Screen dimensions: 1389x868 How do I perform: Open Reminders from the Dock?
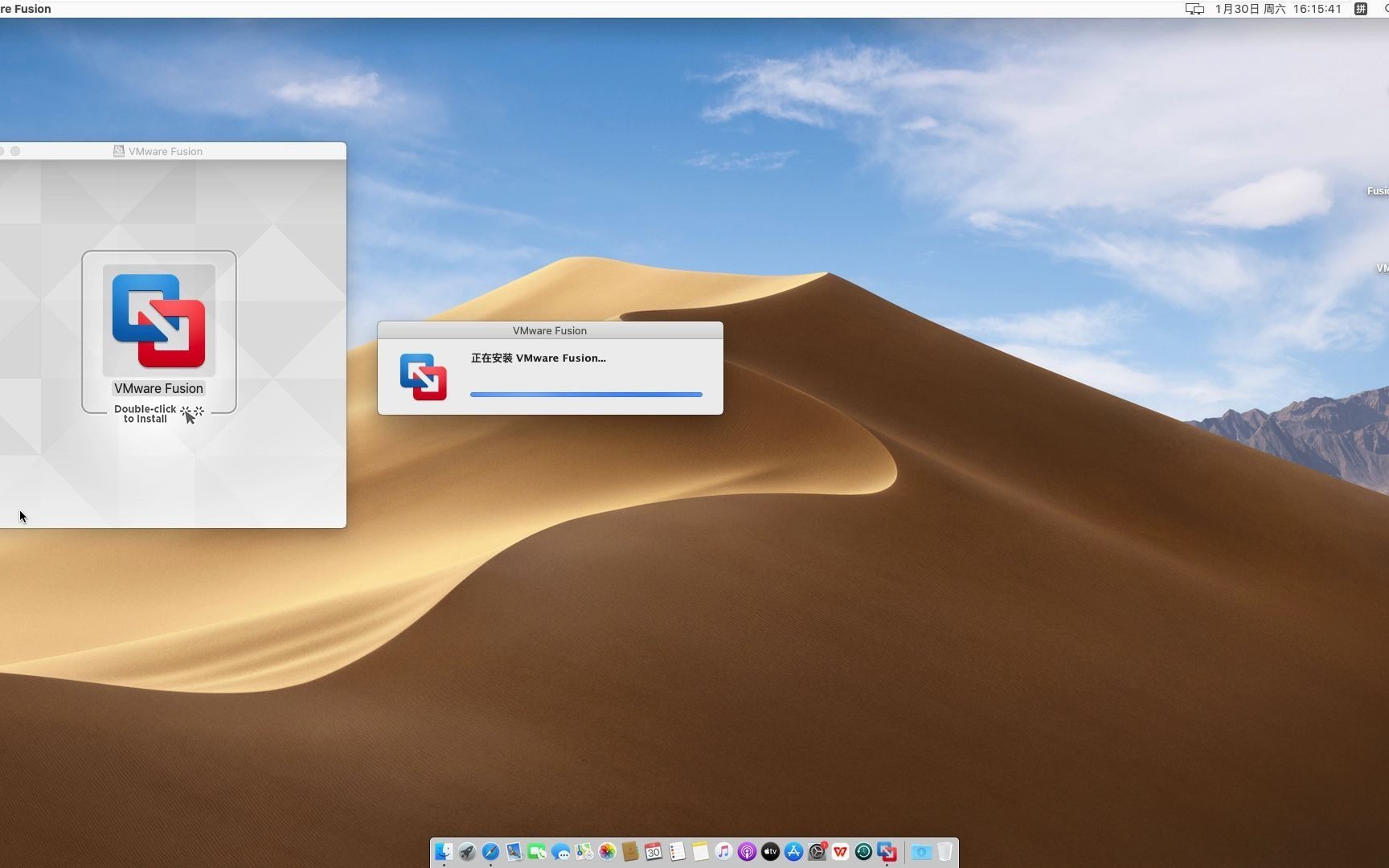[x=677, y=852]
